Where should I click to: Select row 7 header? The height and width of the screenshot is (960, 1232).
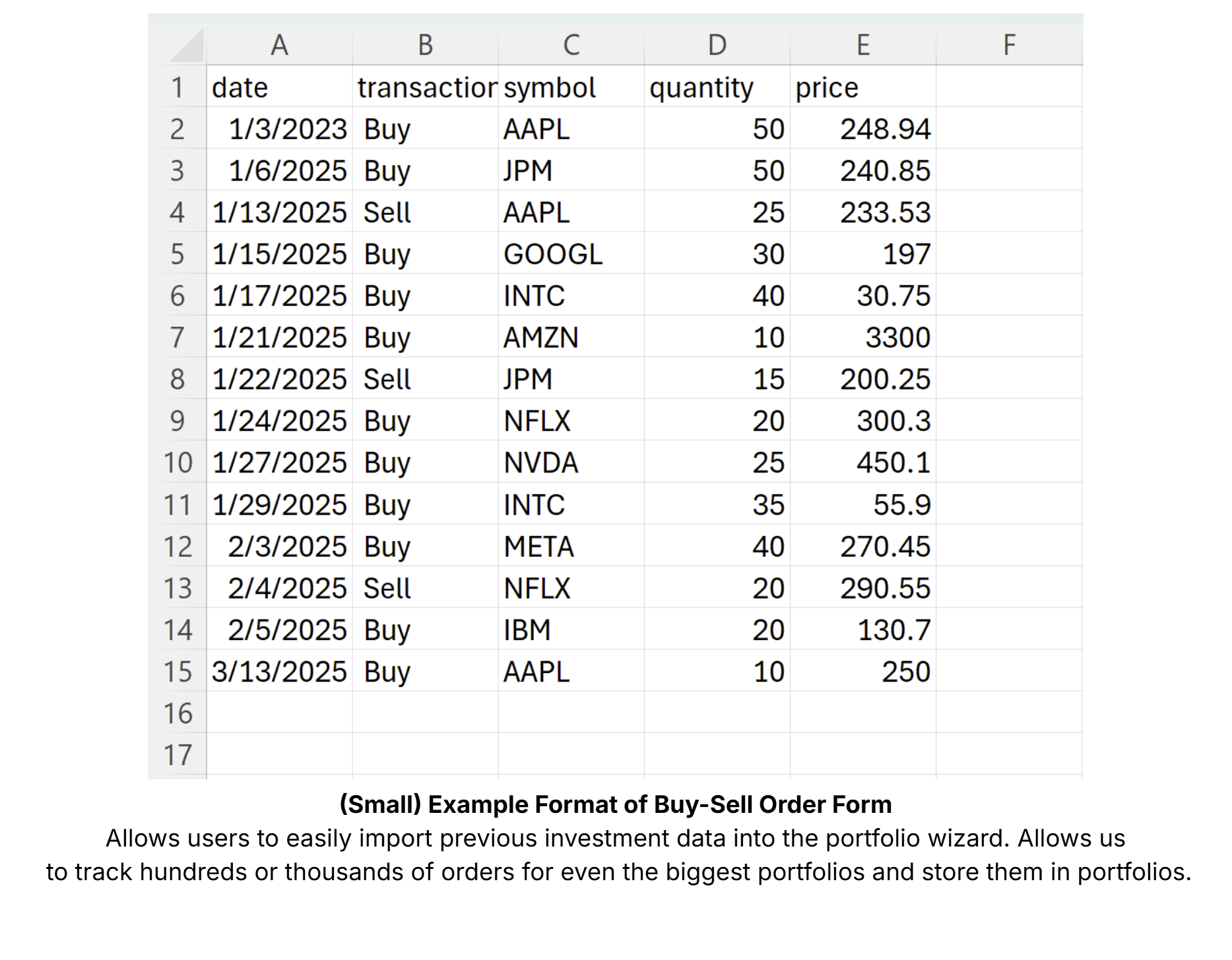tap(177, 338)
